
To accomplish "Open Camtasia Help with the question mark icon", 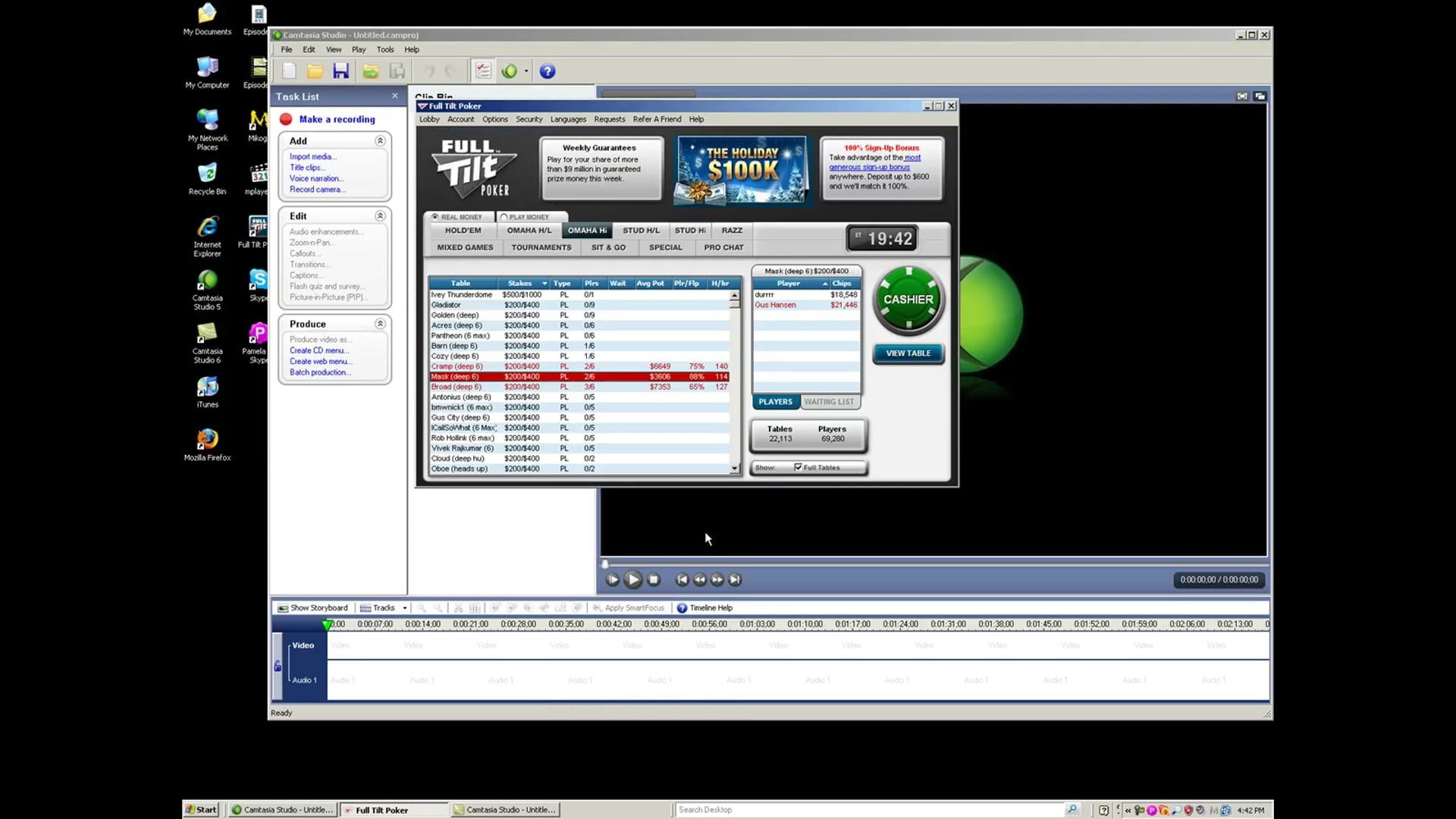I will pyautogui.click(x=548, y=71).
